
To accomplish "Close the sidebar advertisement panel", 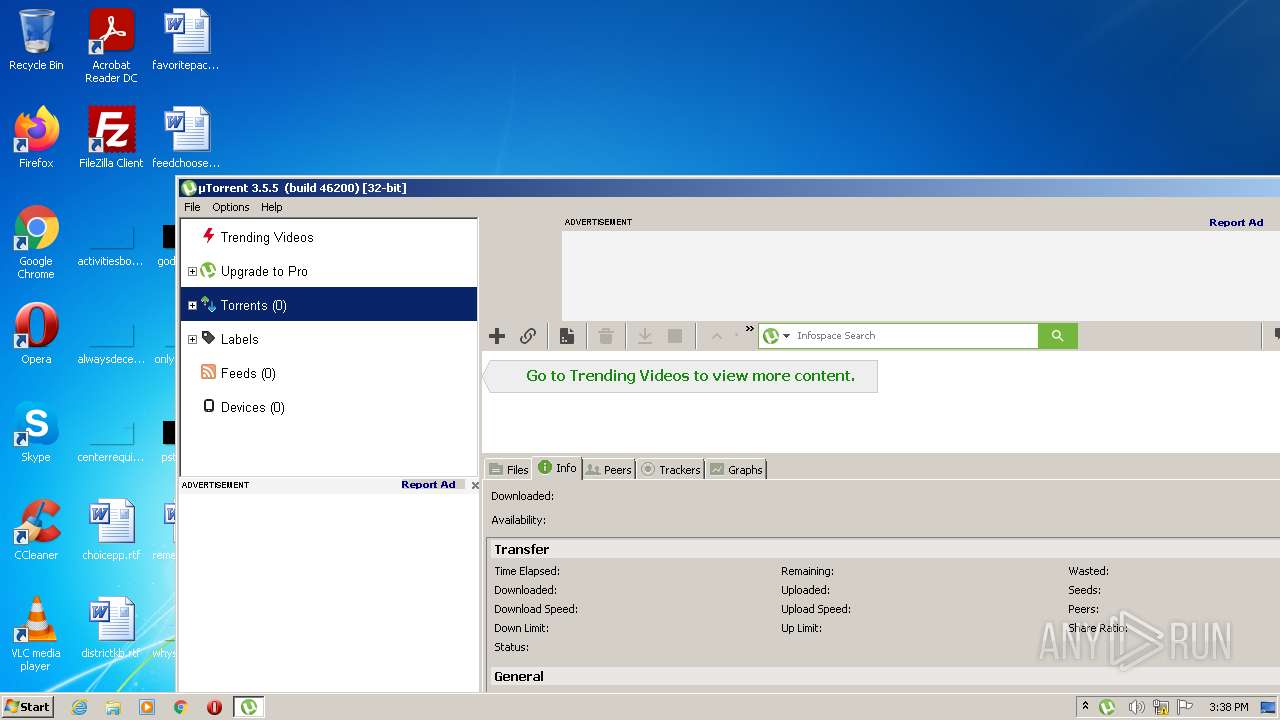I will 475,485.
